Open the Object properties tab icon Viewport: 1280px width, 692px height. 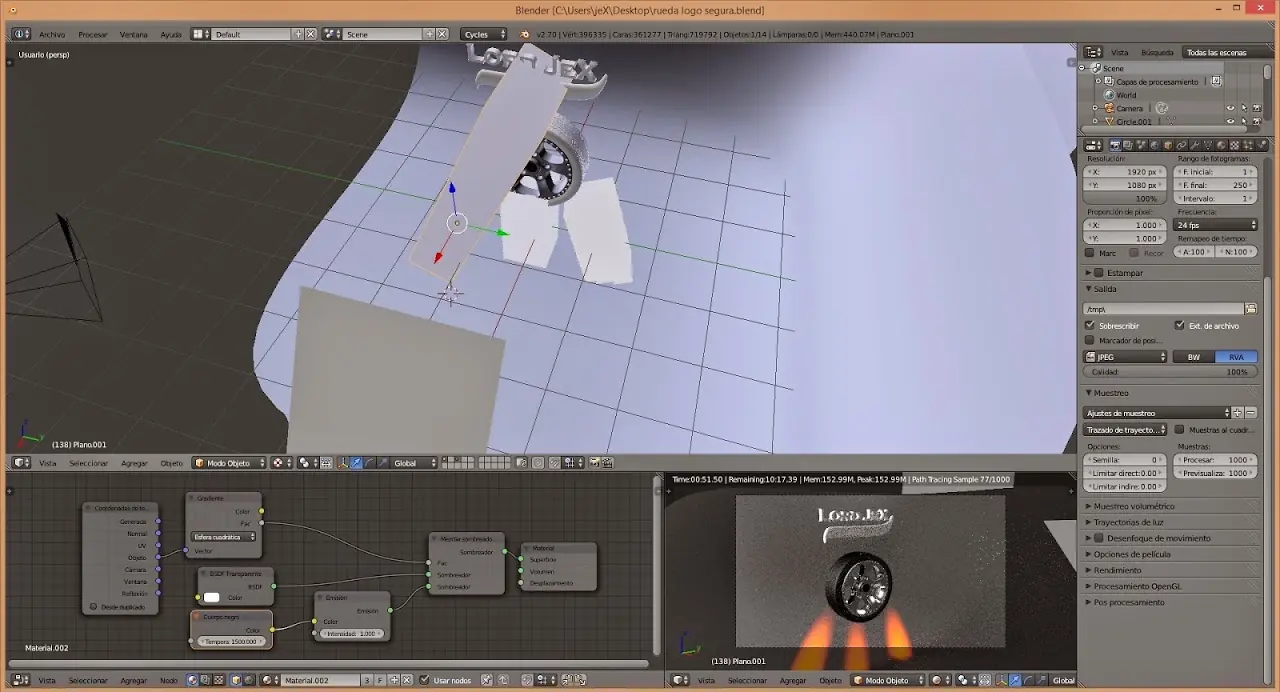click(1168, 145)
